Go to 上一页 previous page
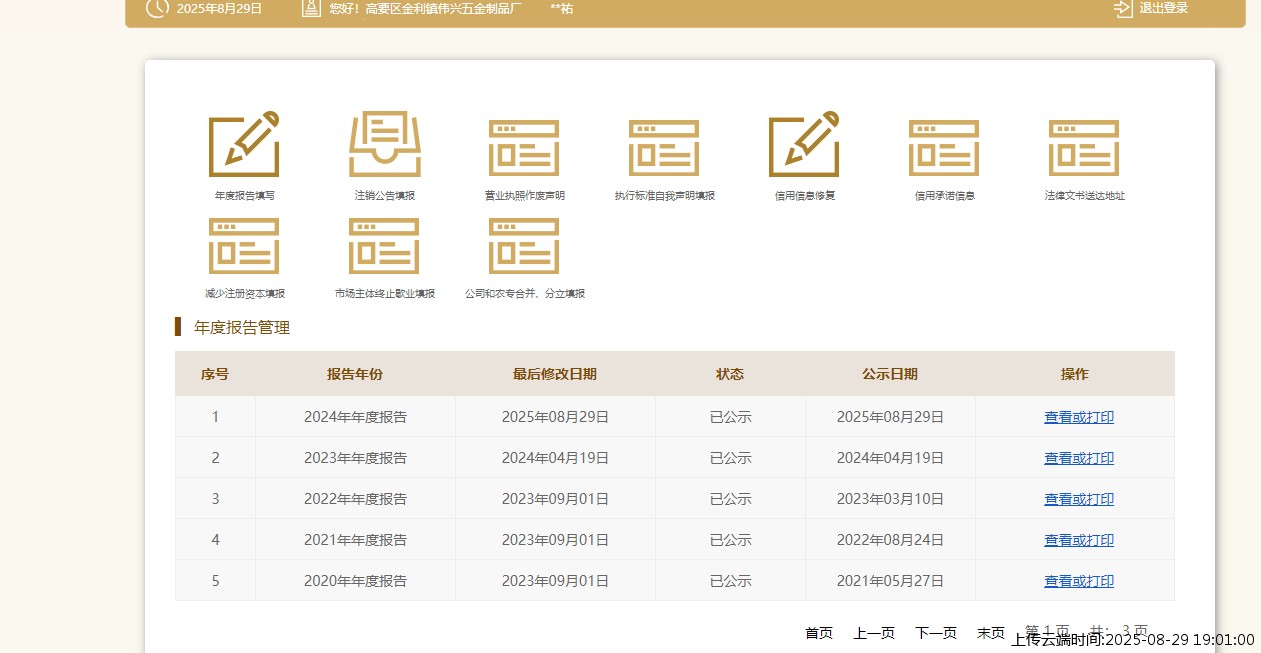Viewport: 1261px width, 653px height. [874, 633]
